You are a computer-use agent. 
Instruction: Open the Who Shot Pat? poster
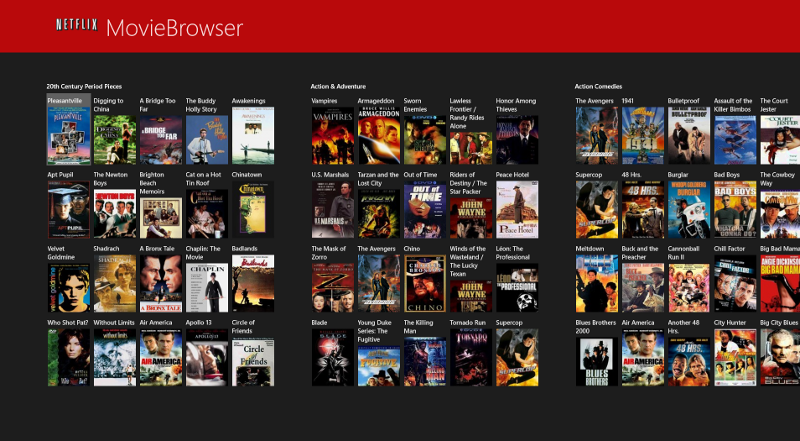[69, 357]
